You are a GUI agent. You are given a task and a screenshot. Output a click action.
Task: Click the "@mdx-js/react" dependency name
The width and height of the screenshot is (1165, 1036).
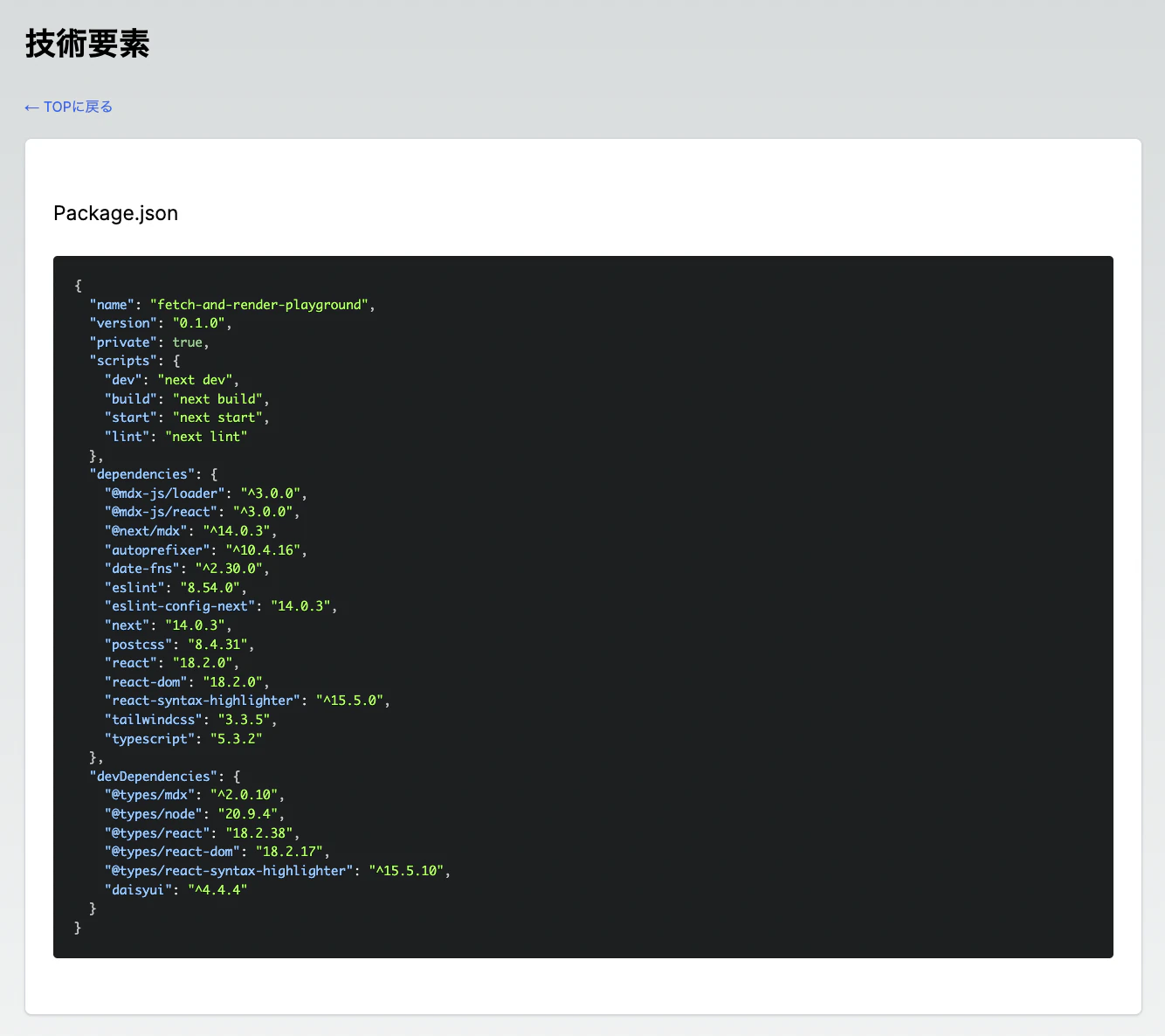click(161, 512)
